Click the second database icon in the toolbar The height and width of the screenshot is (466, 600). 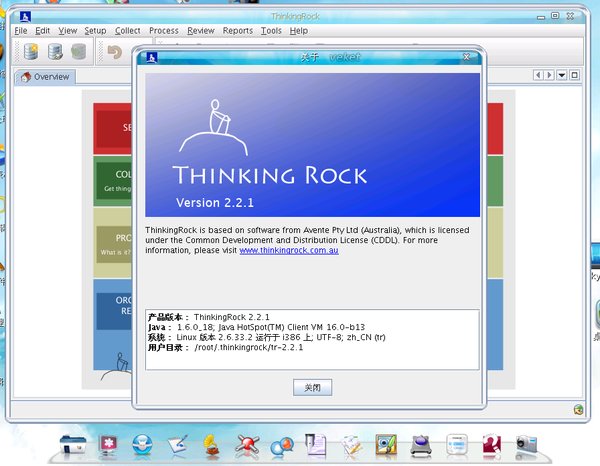(54, 52)
